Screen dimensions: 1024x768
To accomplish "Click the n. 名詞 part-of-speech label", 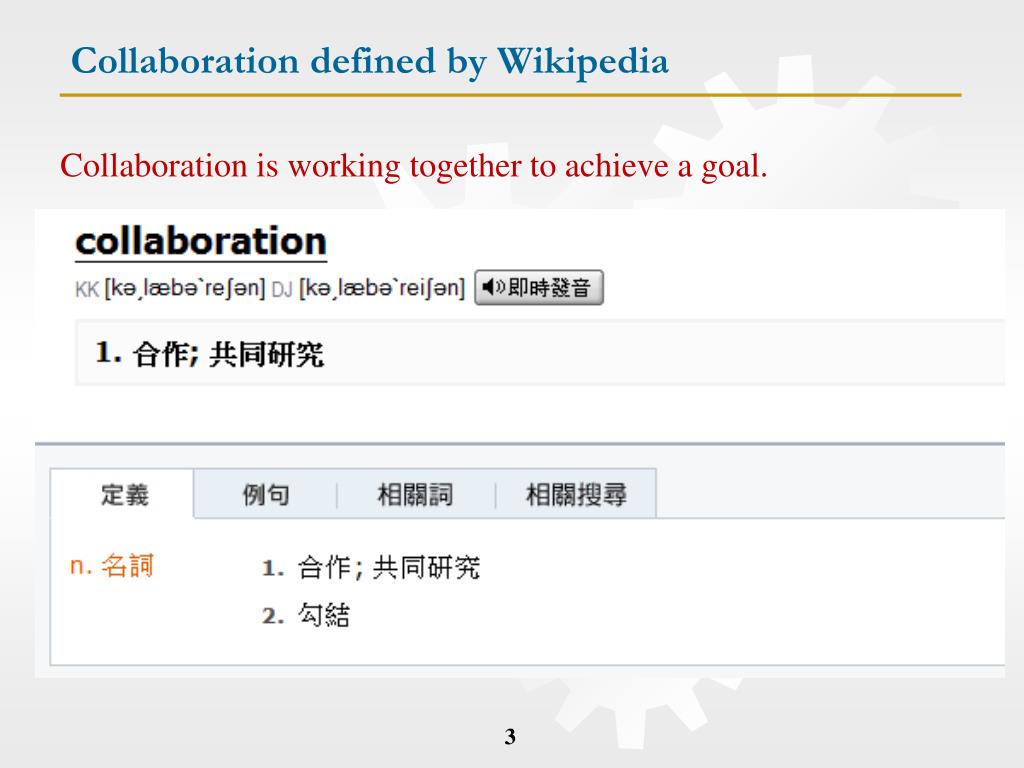I will (112, 566).
